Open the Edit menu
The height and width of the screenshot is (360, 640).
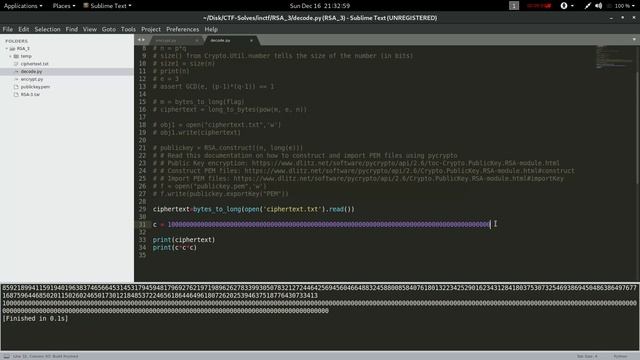pos(24,29)
